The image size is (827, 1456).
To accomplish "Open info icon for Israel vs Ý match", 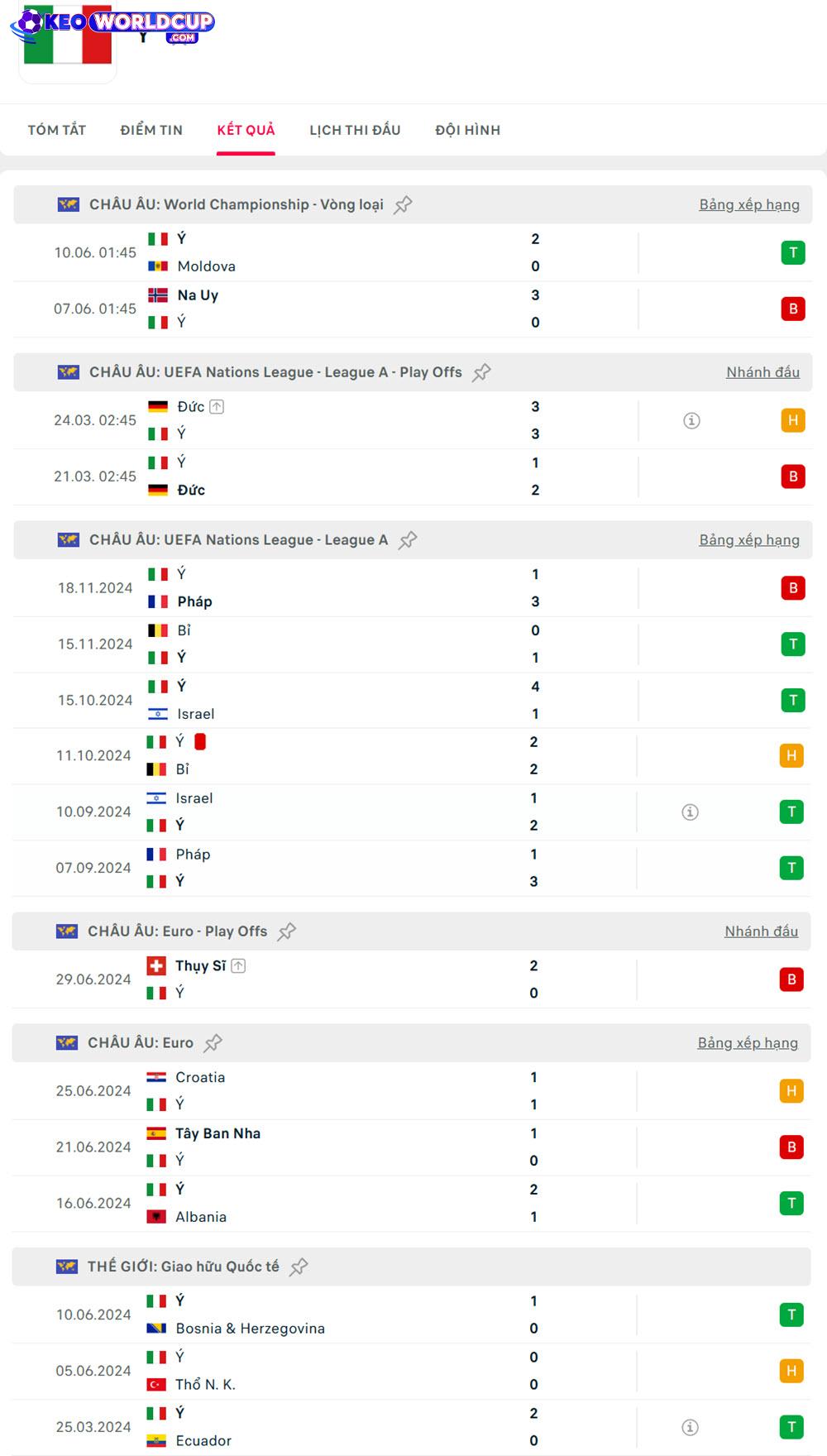I will [691, 812].
